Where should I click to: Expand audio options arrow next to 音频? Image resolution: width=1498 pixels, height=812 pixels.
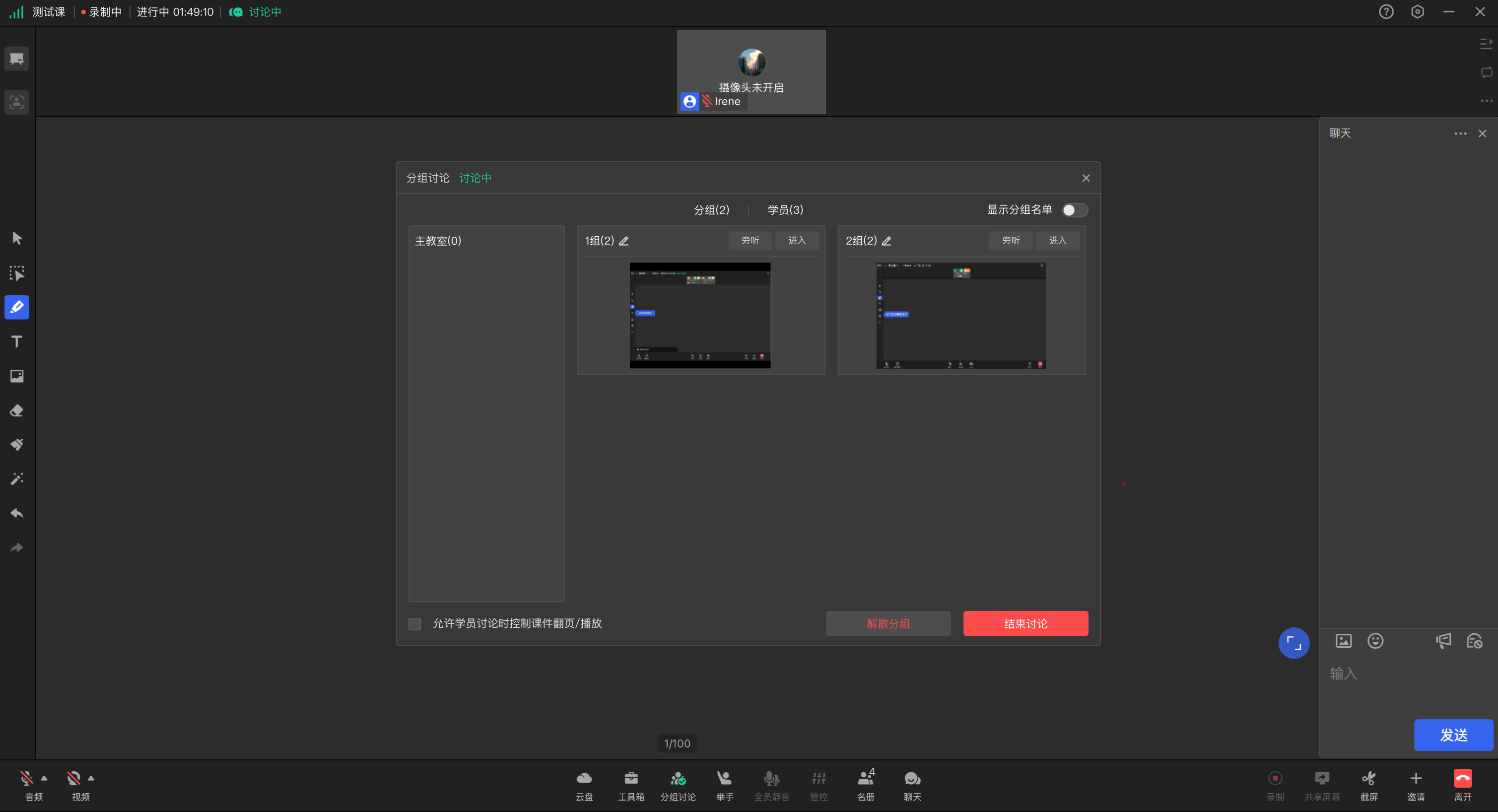(44, 778)
